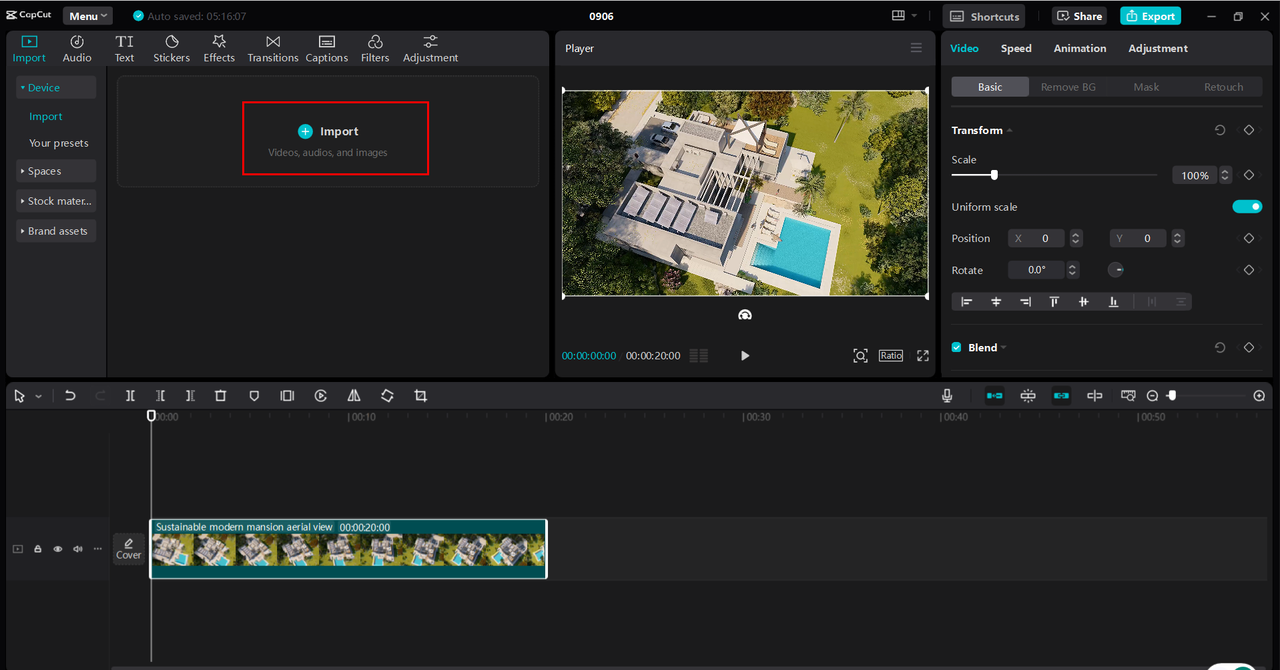This screenshot has width=1280, height=670.
Task: Expand the Brand assets section
Action: [x=56, y=231]
